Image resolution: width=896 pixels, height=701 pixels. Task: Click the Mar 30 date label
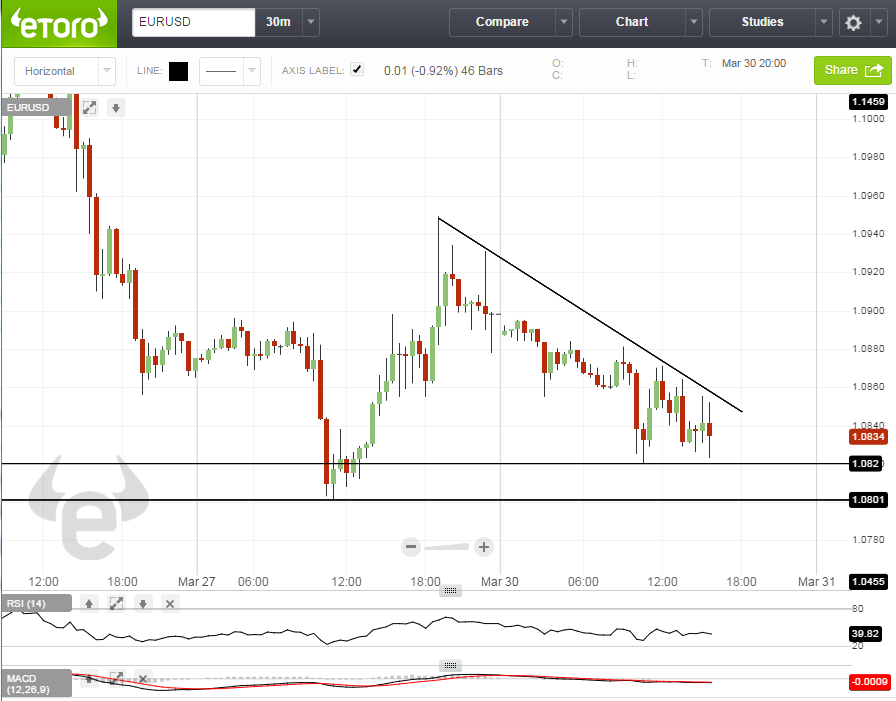point(499,582)
